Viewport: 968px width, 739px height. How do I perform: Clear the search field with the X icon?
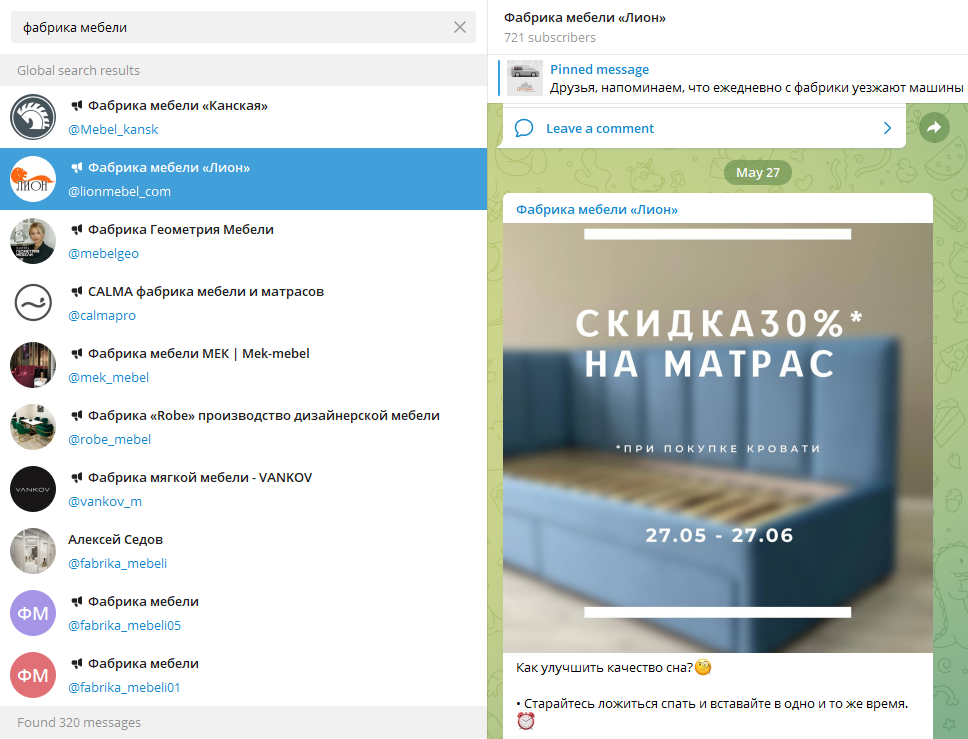pyautogui.click(x=460, y=27)
